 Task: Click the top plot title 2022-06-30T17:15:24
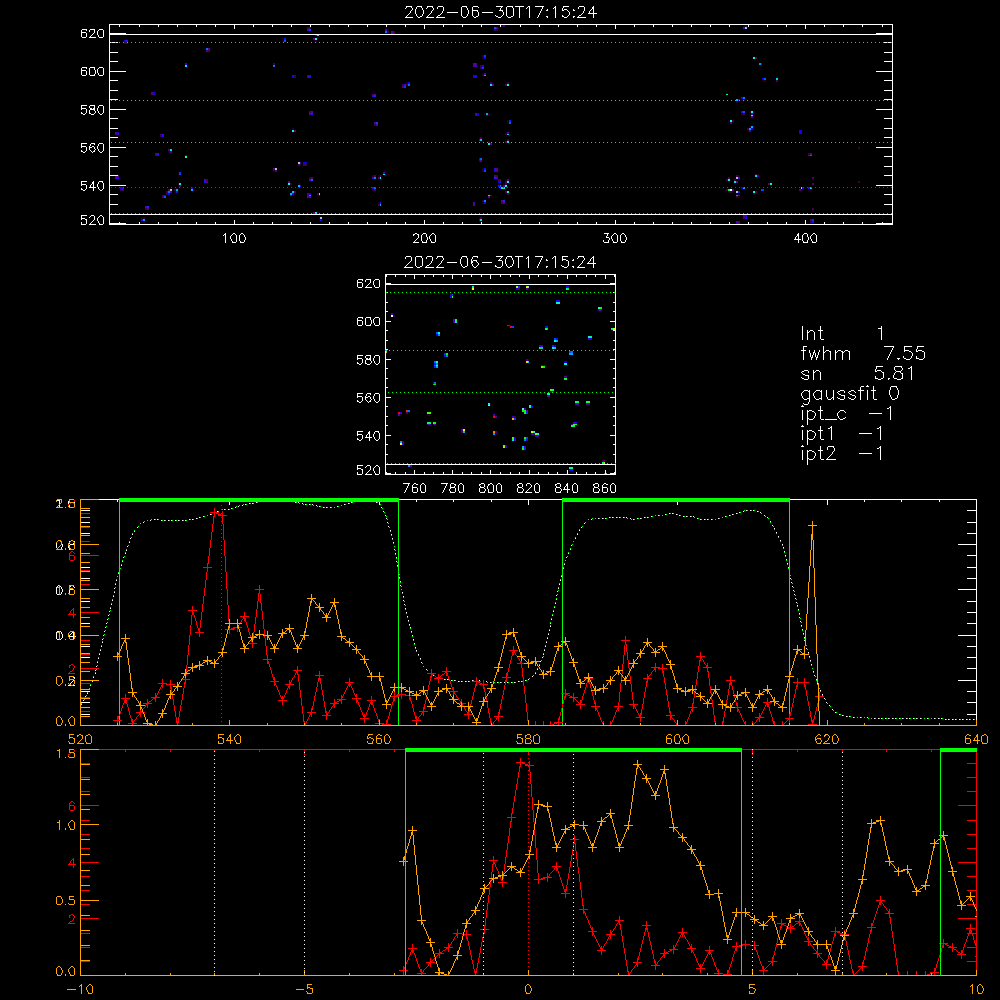tap(501, 12)
